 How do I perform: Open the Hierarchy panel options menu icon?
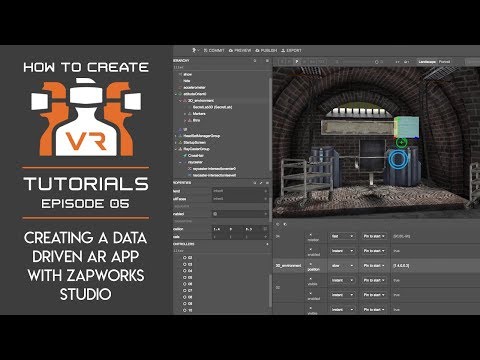[267, 61]
